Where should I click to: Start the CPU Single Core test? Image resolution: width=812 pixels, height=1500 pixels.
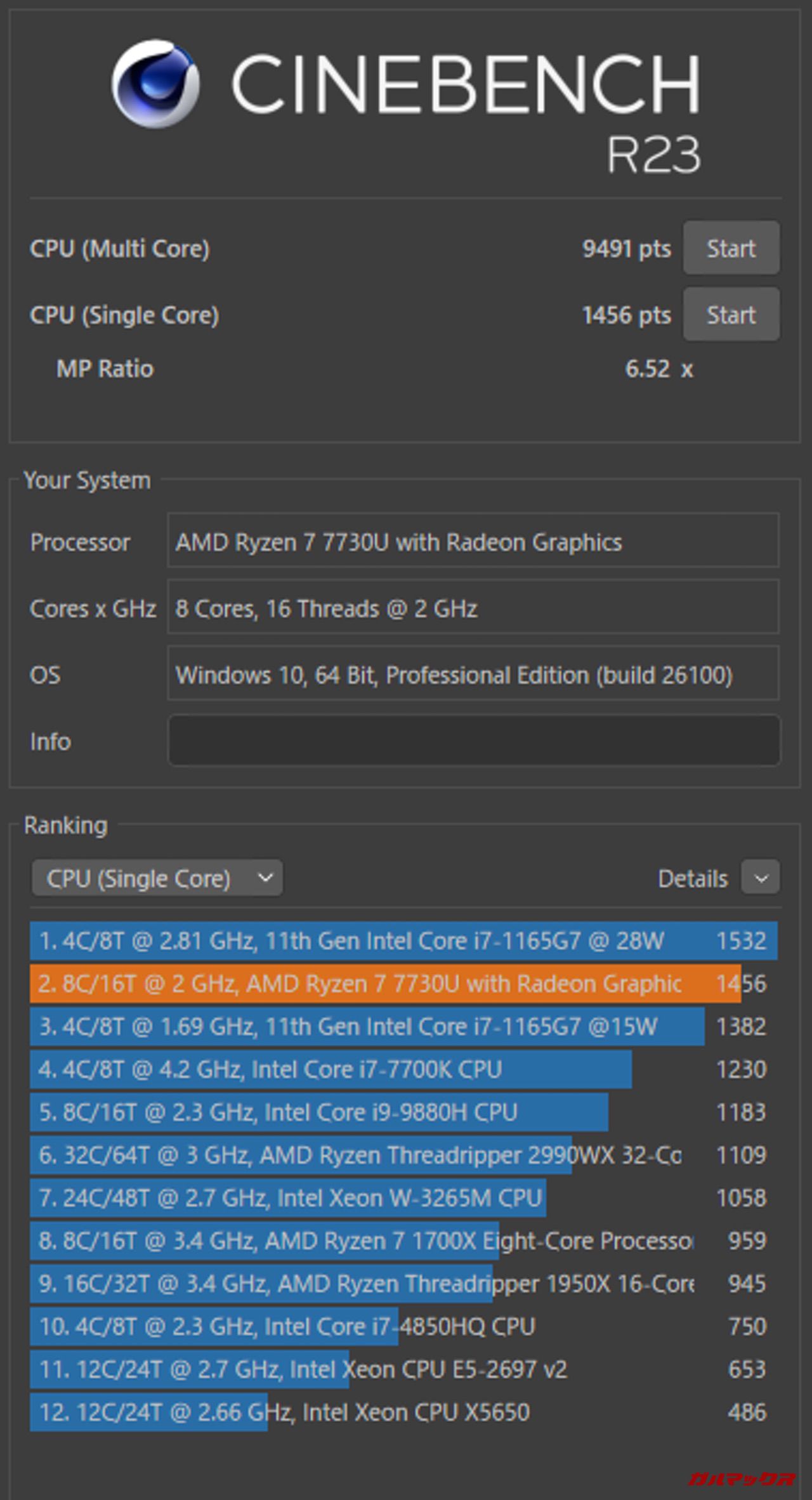point(731,315)
